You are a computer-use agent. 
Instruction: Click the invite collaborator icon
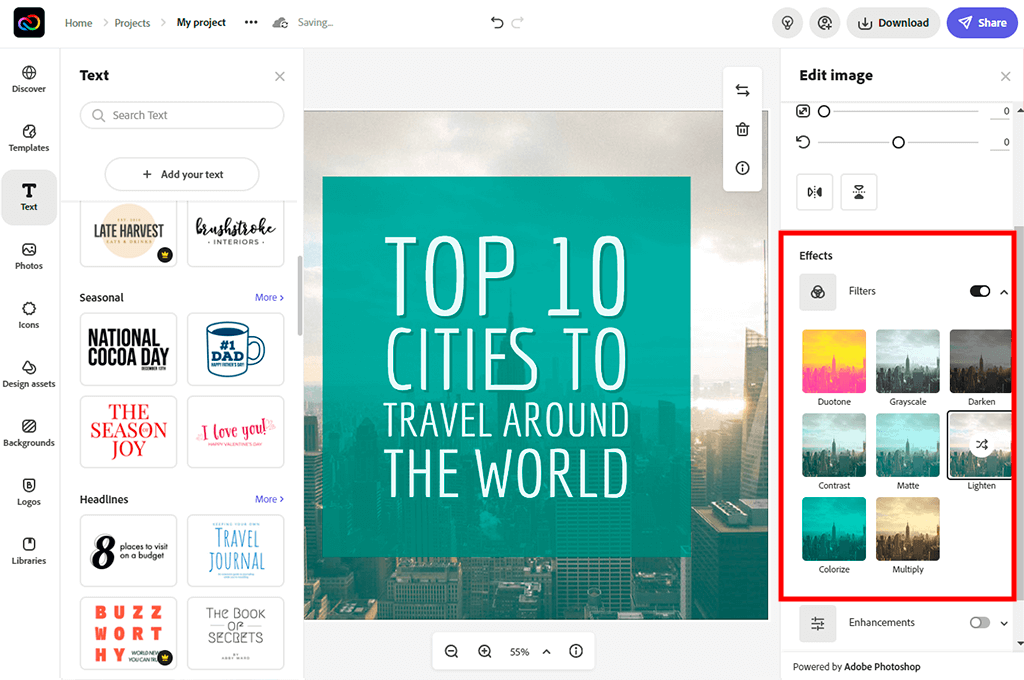825,23
